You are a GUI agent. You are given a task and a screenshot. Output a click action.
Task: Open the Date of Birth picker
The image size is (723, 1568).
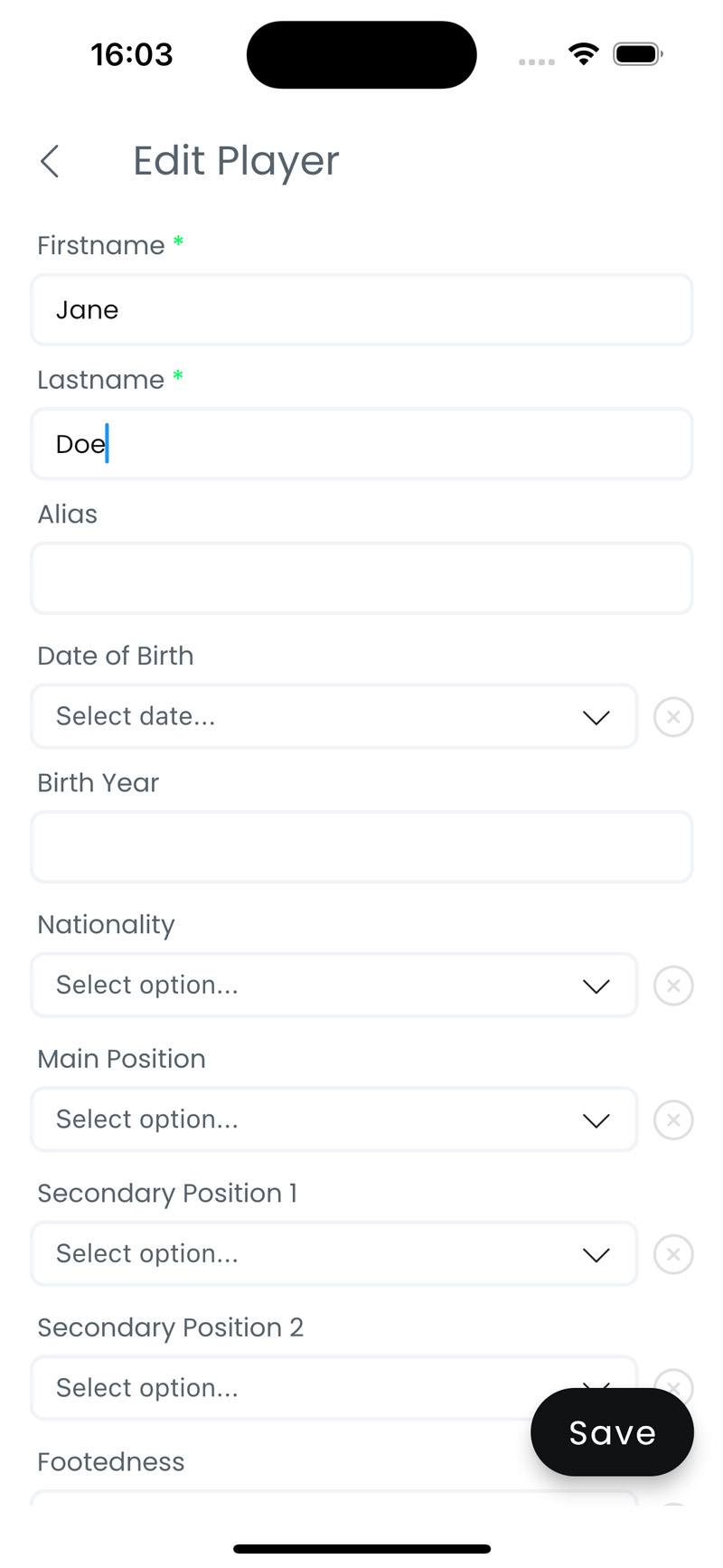click(x=334, y=717)
